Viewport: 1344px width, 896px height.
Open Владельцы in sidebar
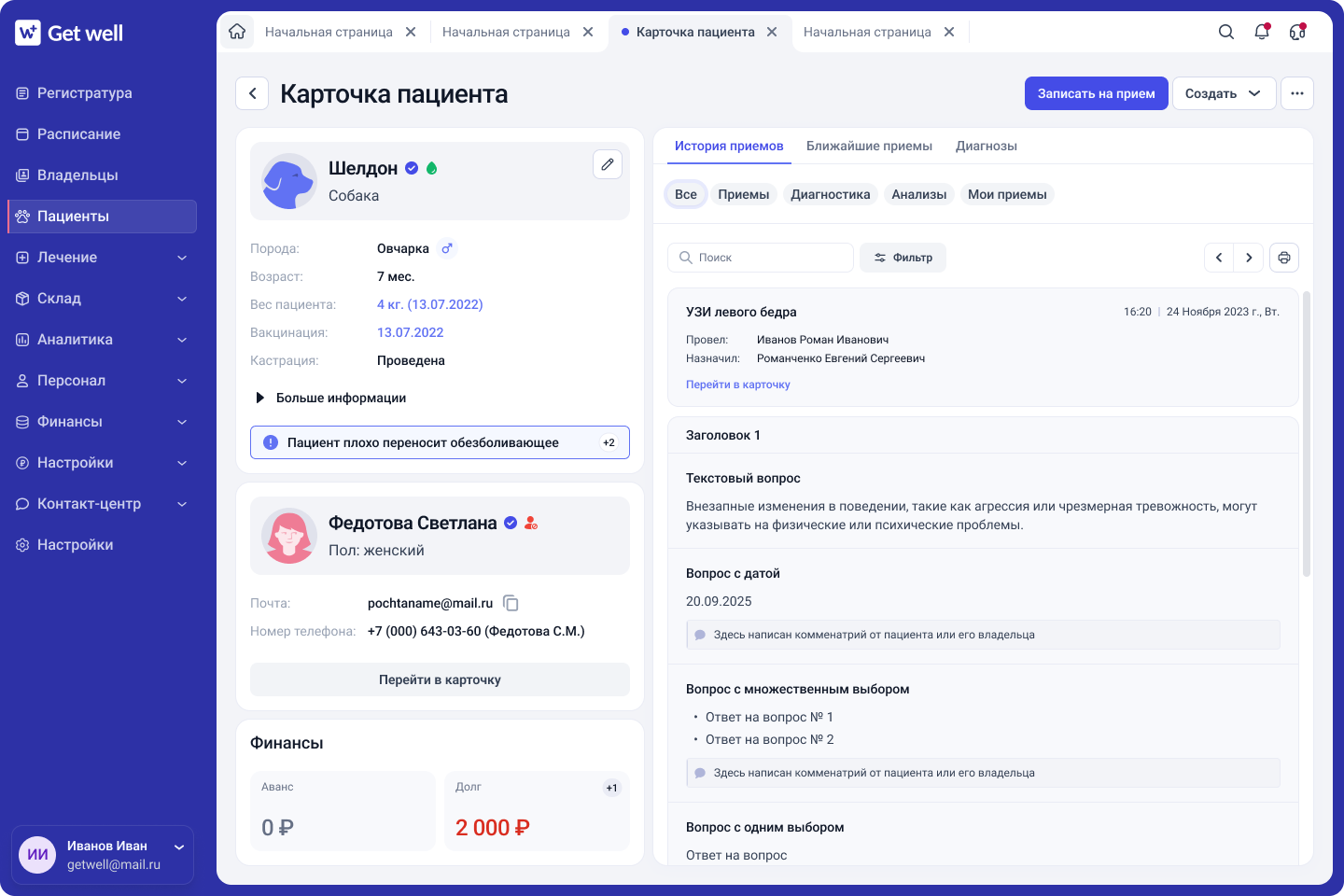point(102,175)
